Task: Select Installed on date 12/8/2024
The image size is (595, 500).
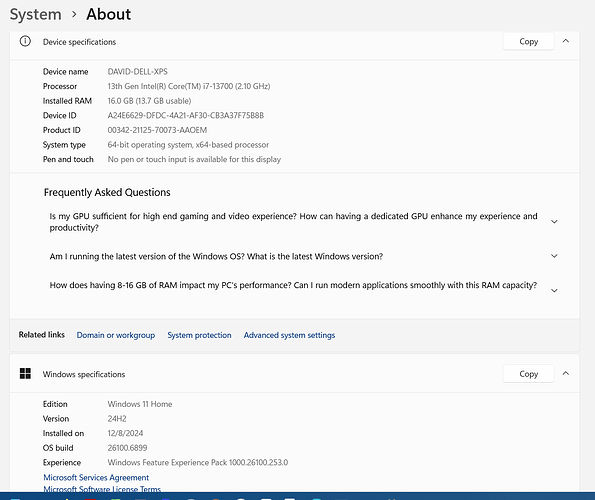Action: [125, 433]
